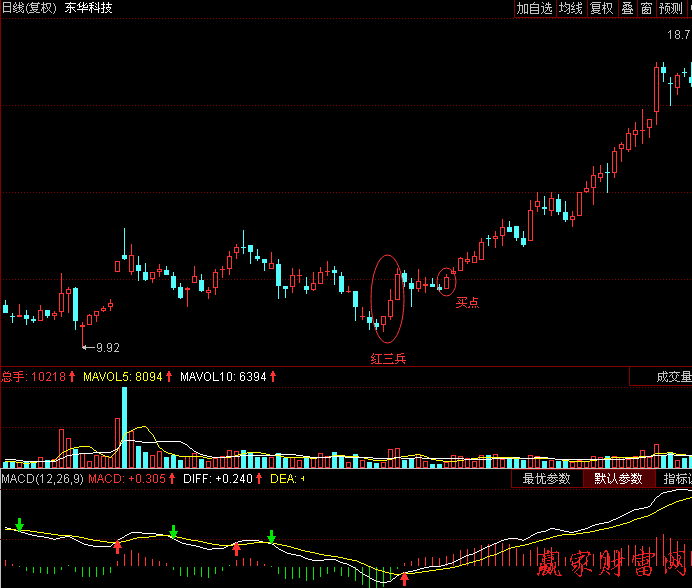Click the 买点 buy point label

[x=467, y=302]
